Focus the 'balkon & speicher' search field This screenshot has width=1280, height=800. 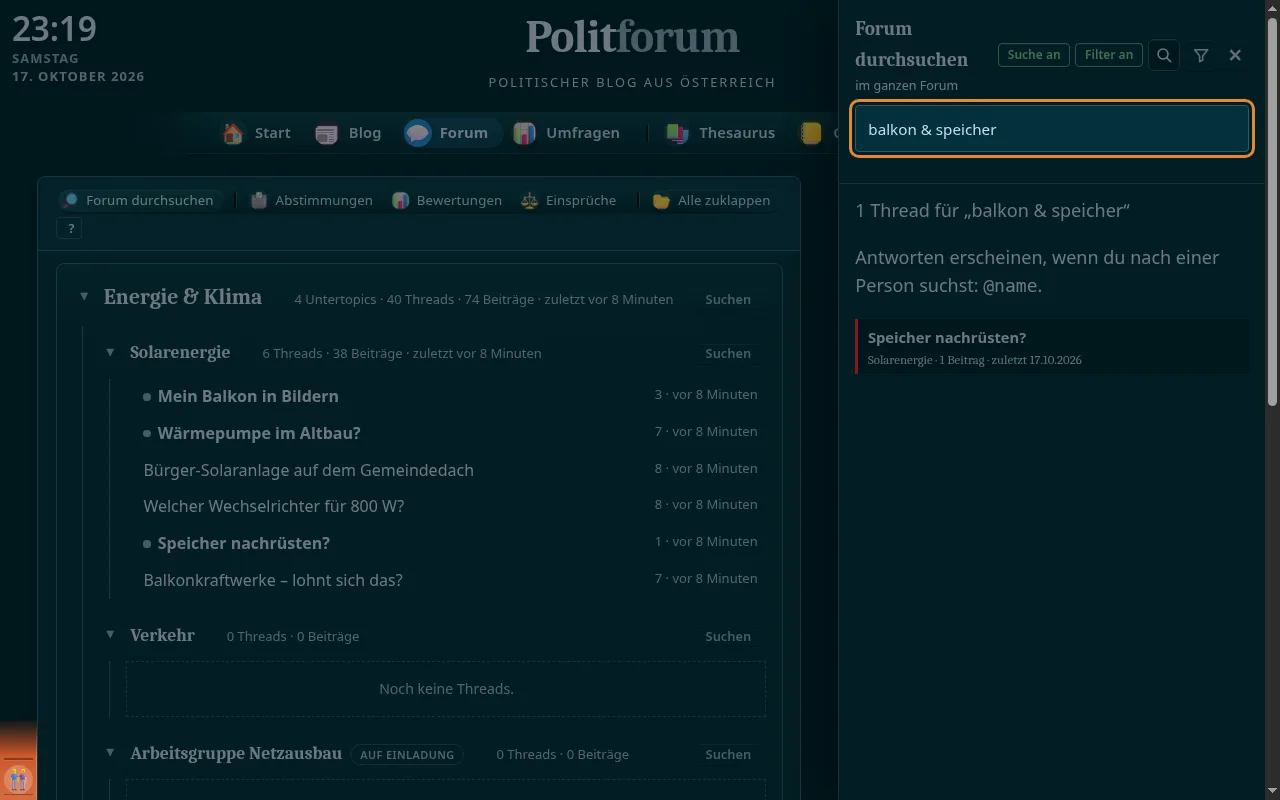(1052, 129)
